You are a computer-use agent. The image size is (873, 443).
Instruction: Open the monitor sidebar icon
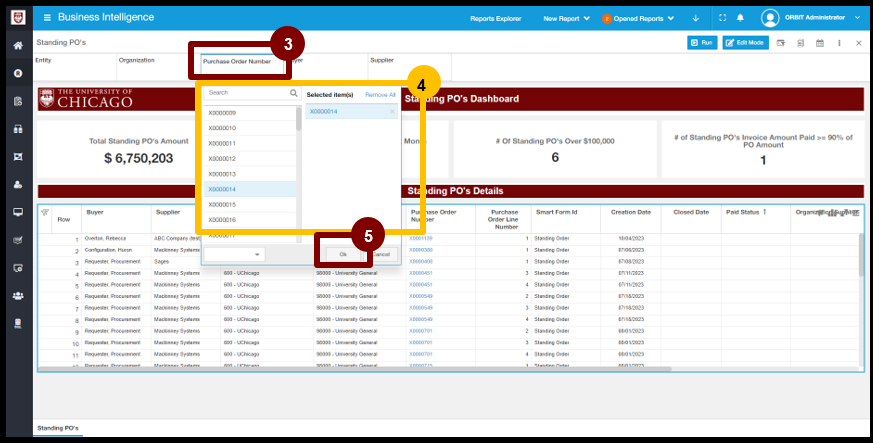point(18,212)
